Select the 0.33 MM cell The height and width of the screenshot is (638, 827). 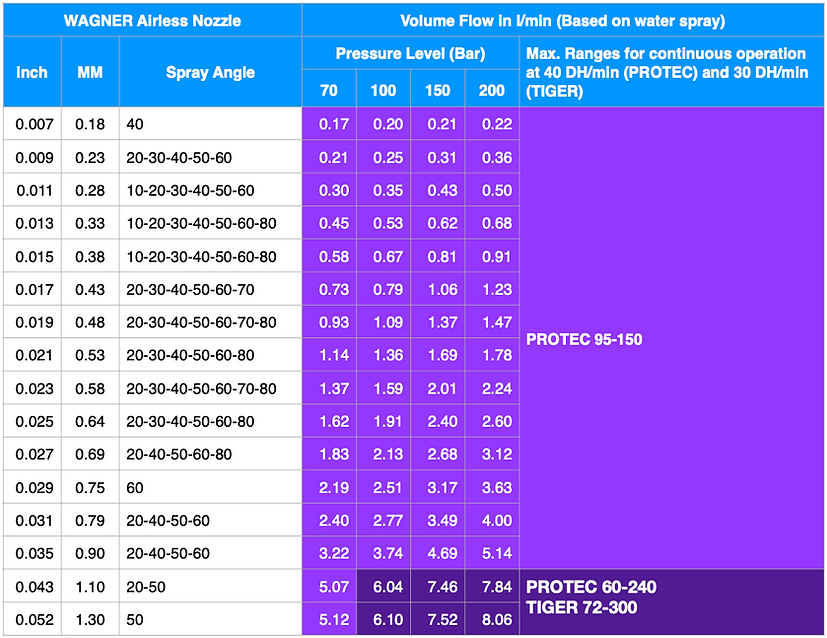(x=90, y=223)
